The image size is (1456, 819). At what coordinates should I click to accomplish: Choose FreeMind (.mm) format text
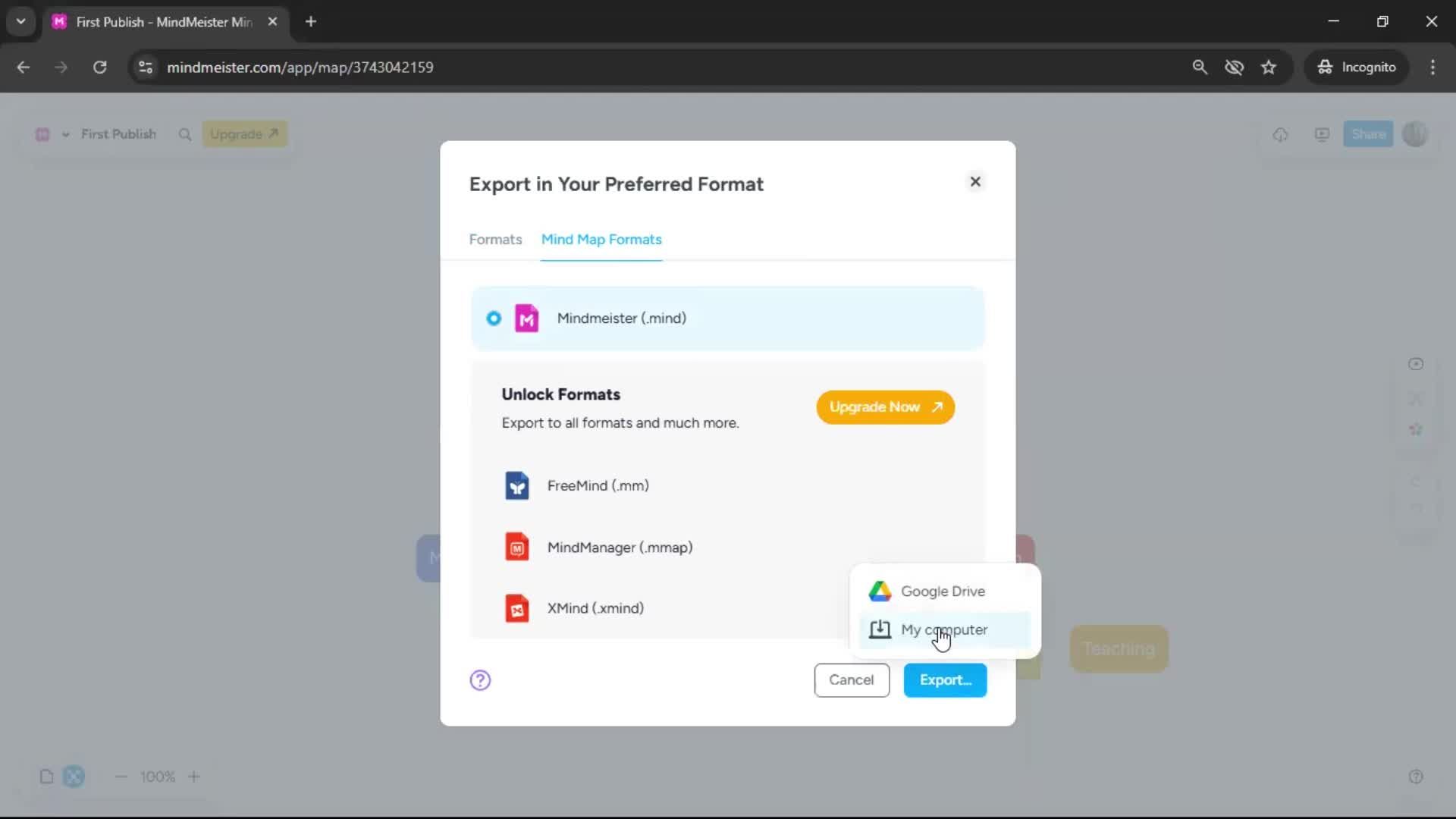598,485
